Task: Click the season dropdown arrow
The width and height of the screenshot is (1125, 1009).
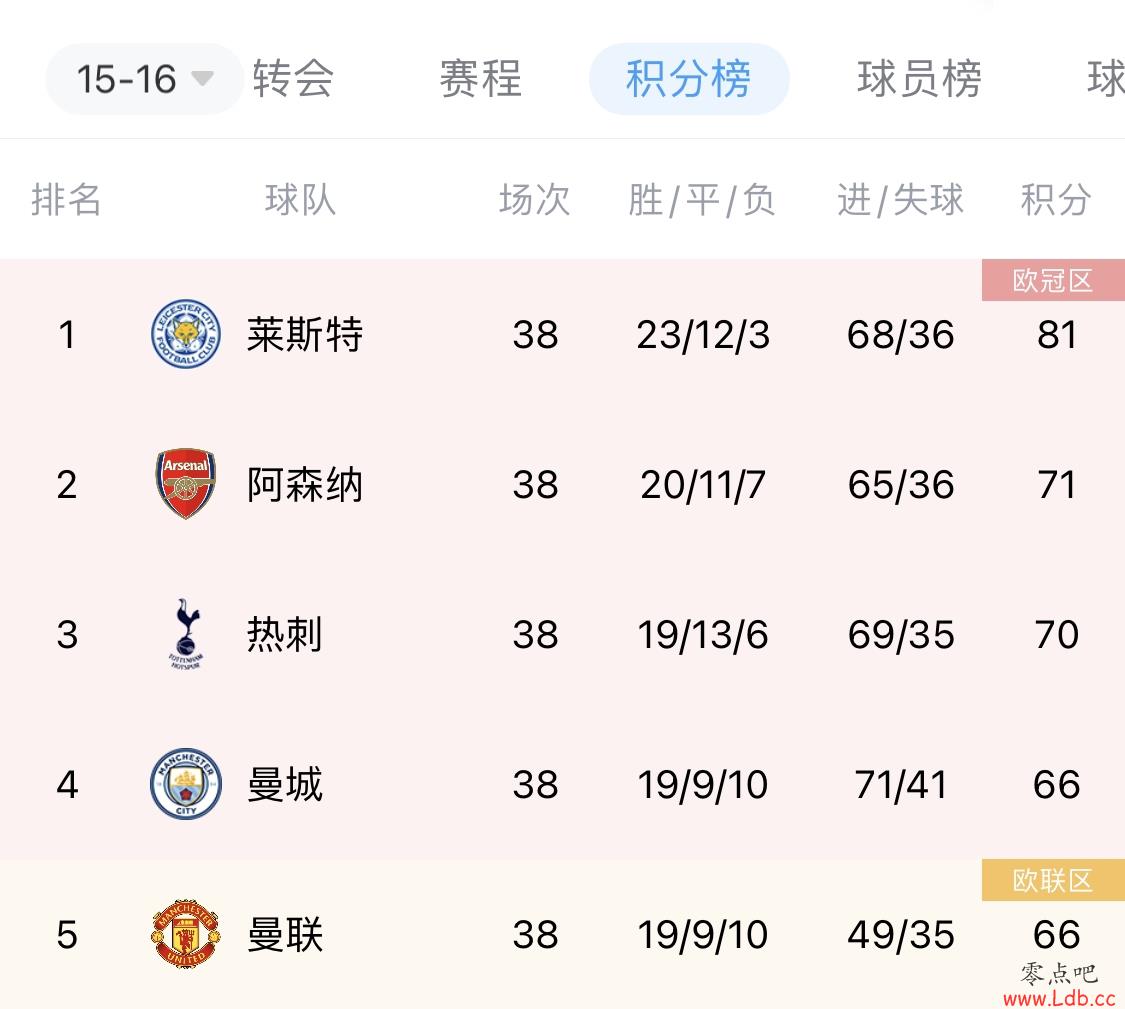Action: (x=202, y=78)
